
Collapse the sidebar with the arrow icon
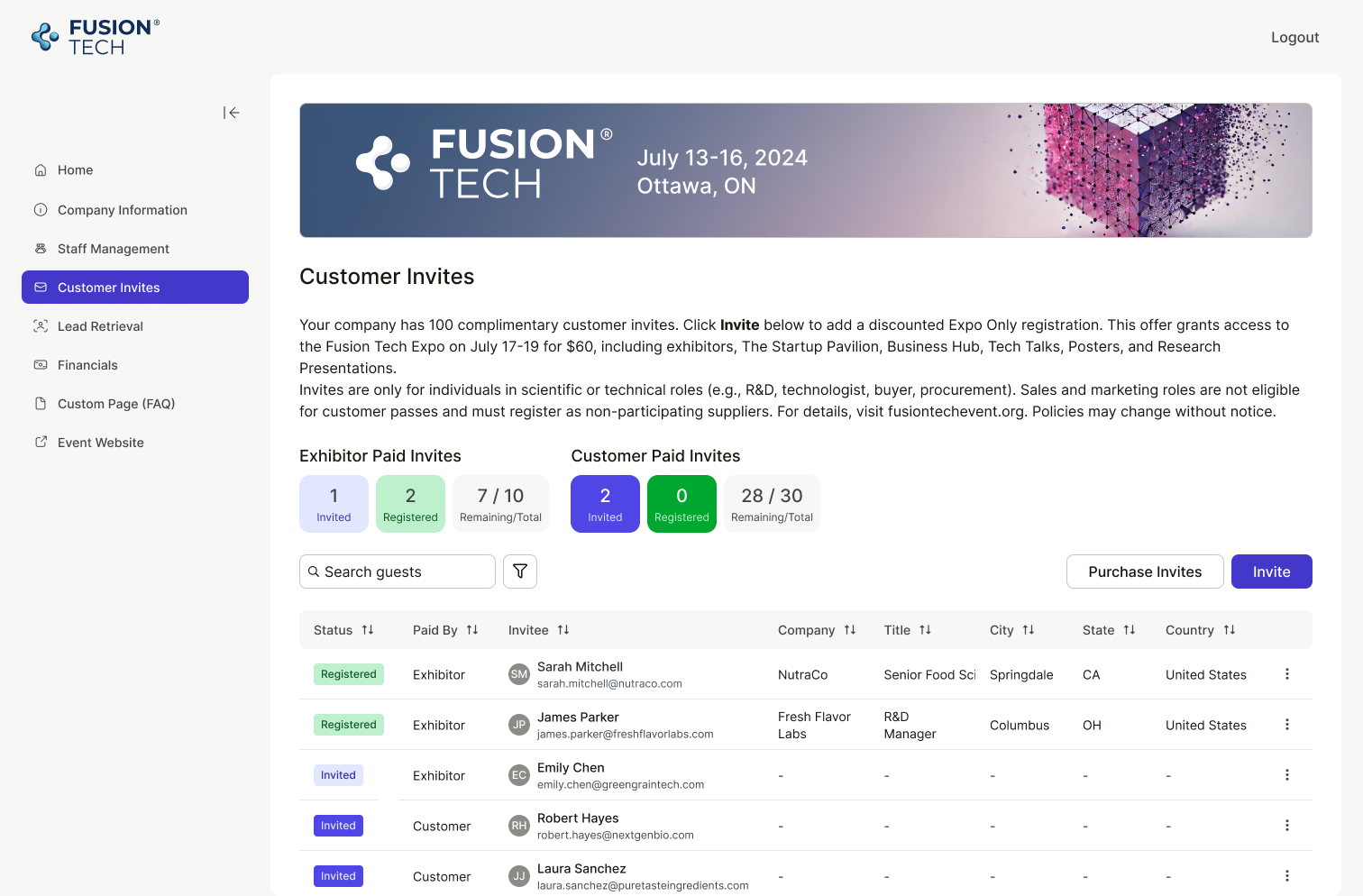point(232,113)
